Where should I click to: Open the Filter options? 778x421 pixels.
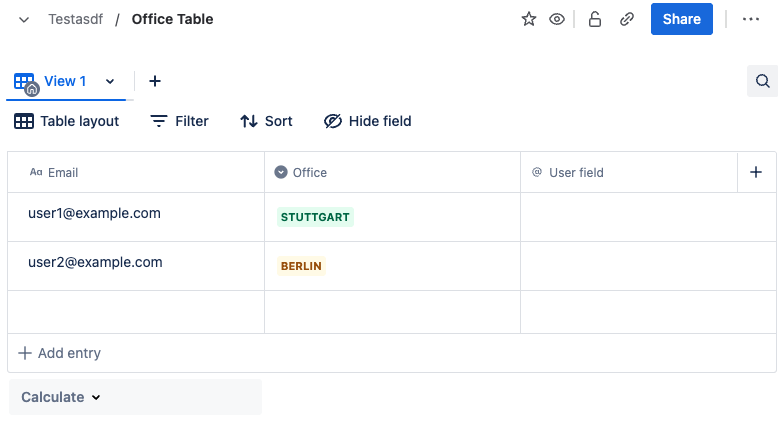[x=180, y=121]
